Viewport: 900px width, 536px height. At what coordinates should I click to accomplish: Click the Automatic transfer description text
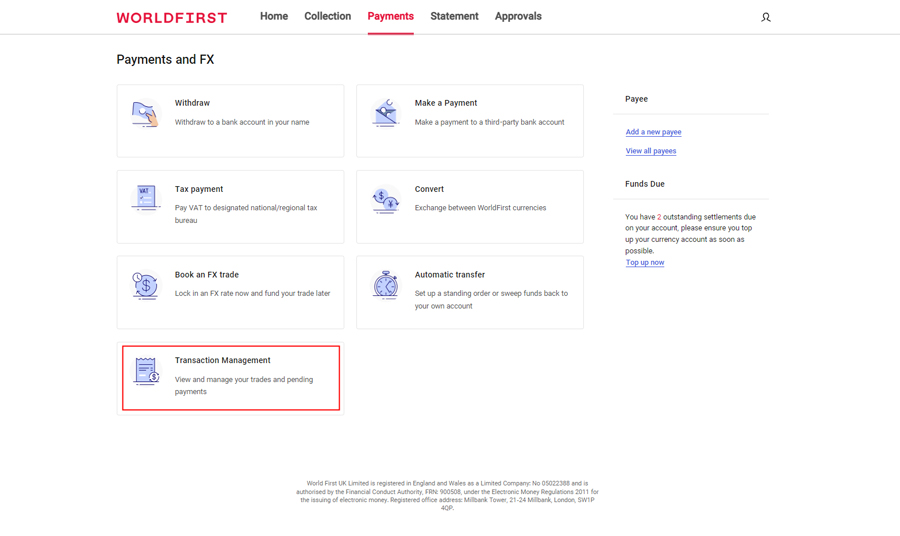click(x=491, y=300)
